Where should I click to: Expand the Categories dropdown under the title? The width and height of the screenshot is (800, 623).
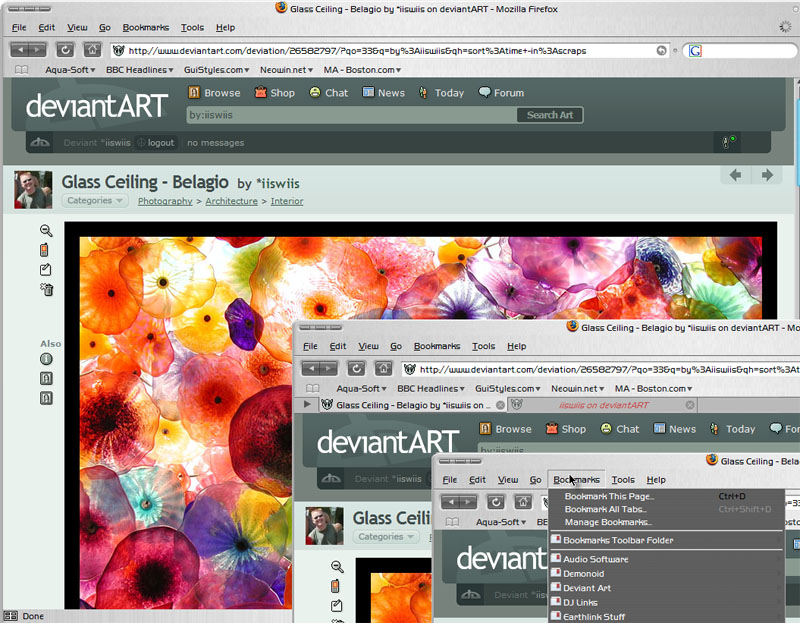pyautogui.click(x=95, y=201)
